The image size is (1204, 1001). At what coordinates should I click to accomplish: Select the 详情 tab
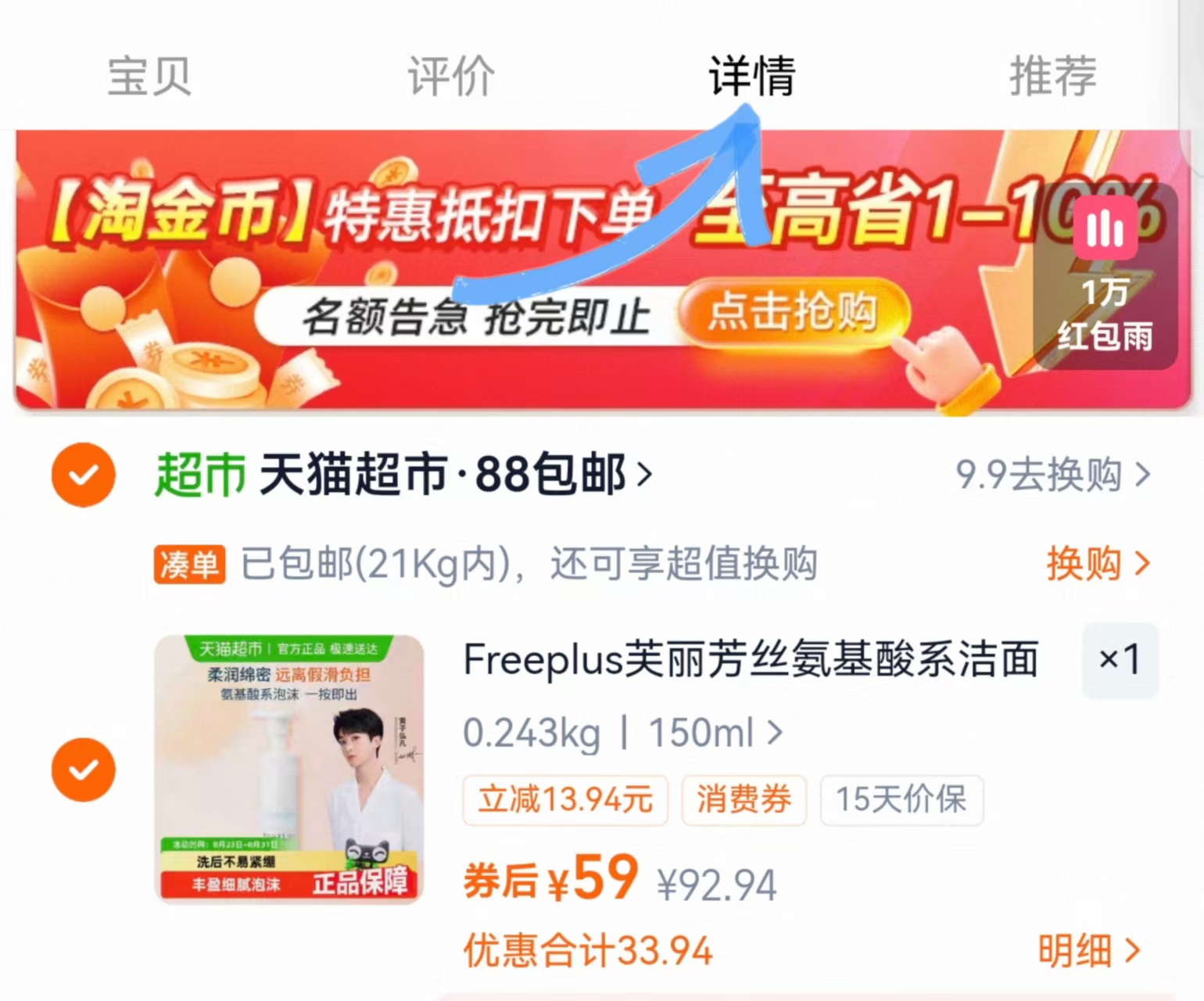pyautogui.click(x=752, y=76)
